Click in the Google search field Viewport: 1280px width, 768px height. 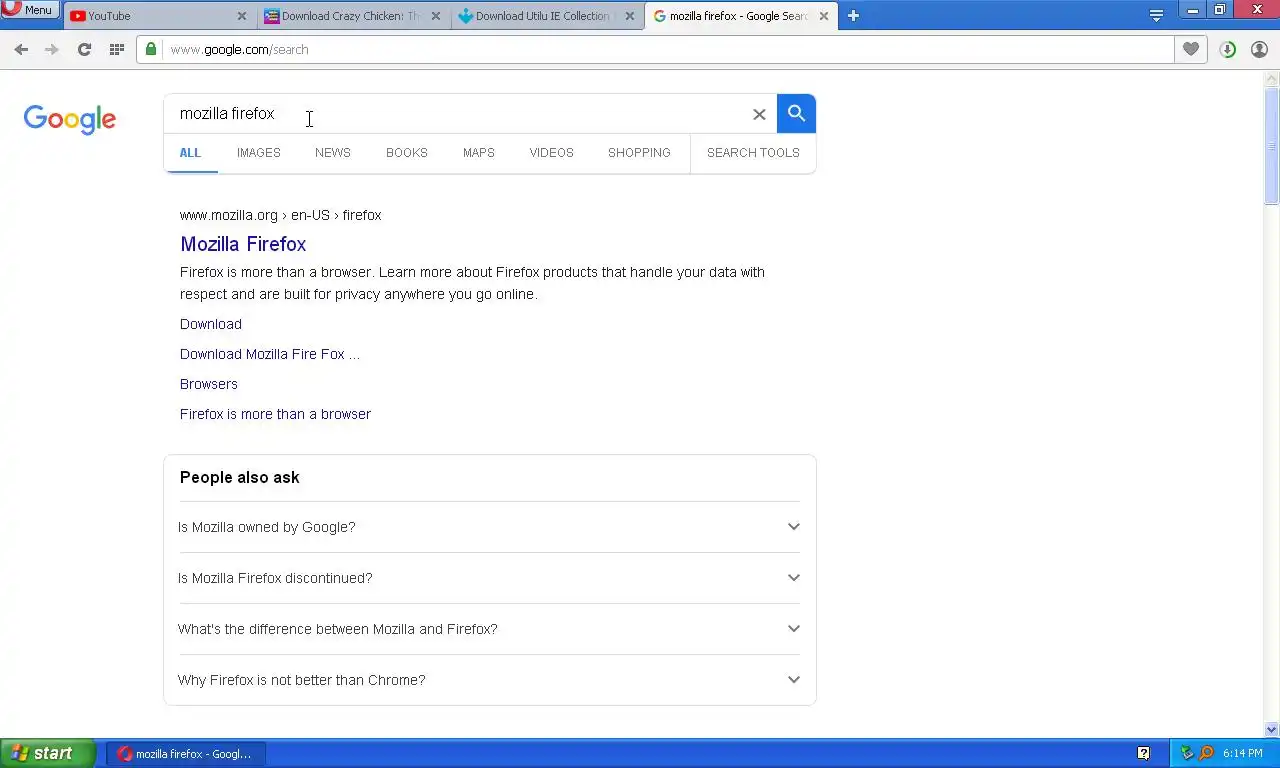pos(455,114)
